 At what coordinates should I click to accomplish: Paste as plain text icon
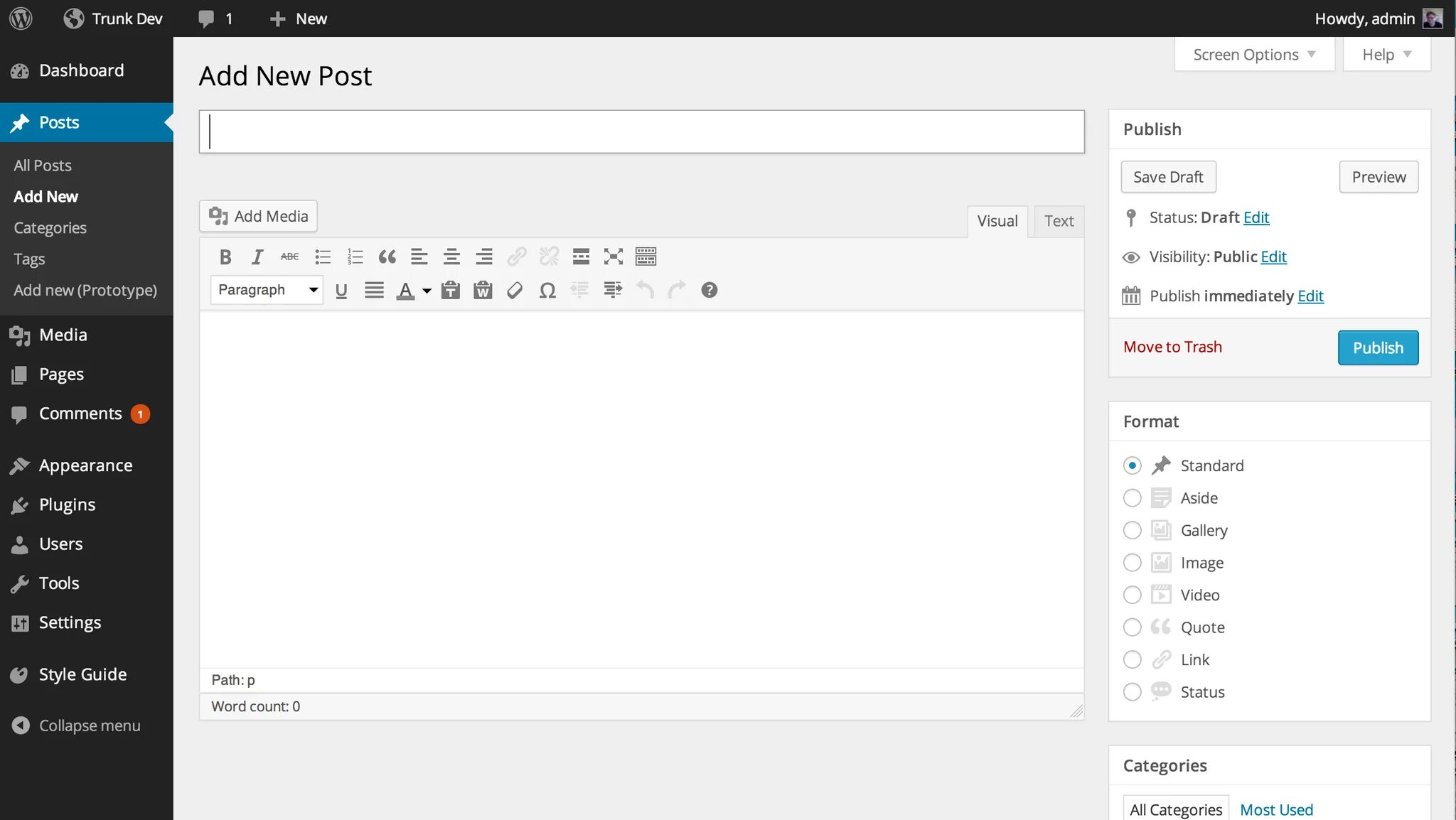451,290
